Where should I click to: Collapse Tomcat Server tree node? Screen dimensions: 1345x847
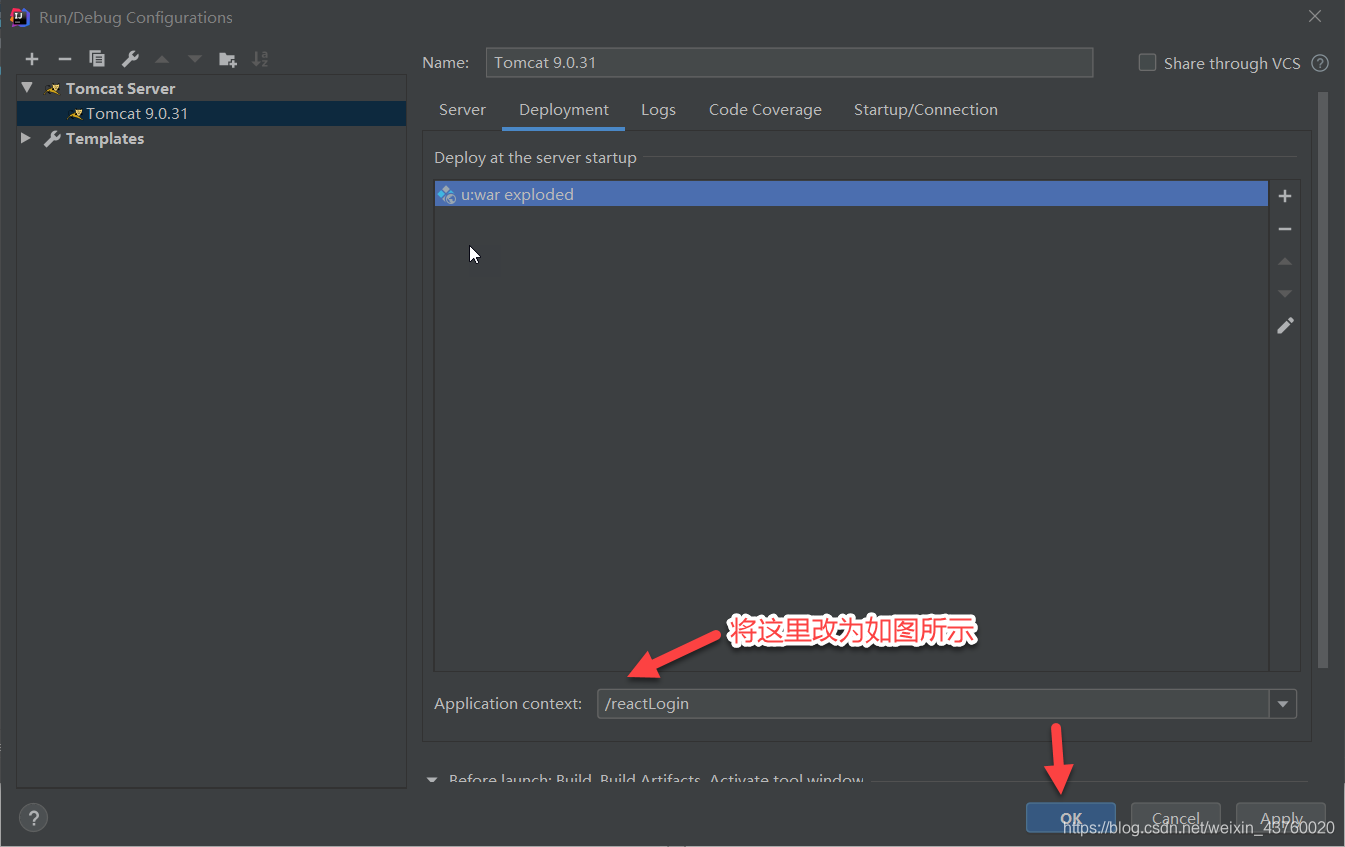click(x=27, y=88)
